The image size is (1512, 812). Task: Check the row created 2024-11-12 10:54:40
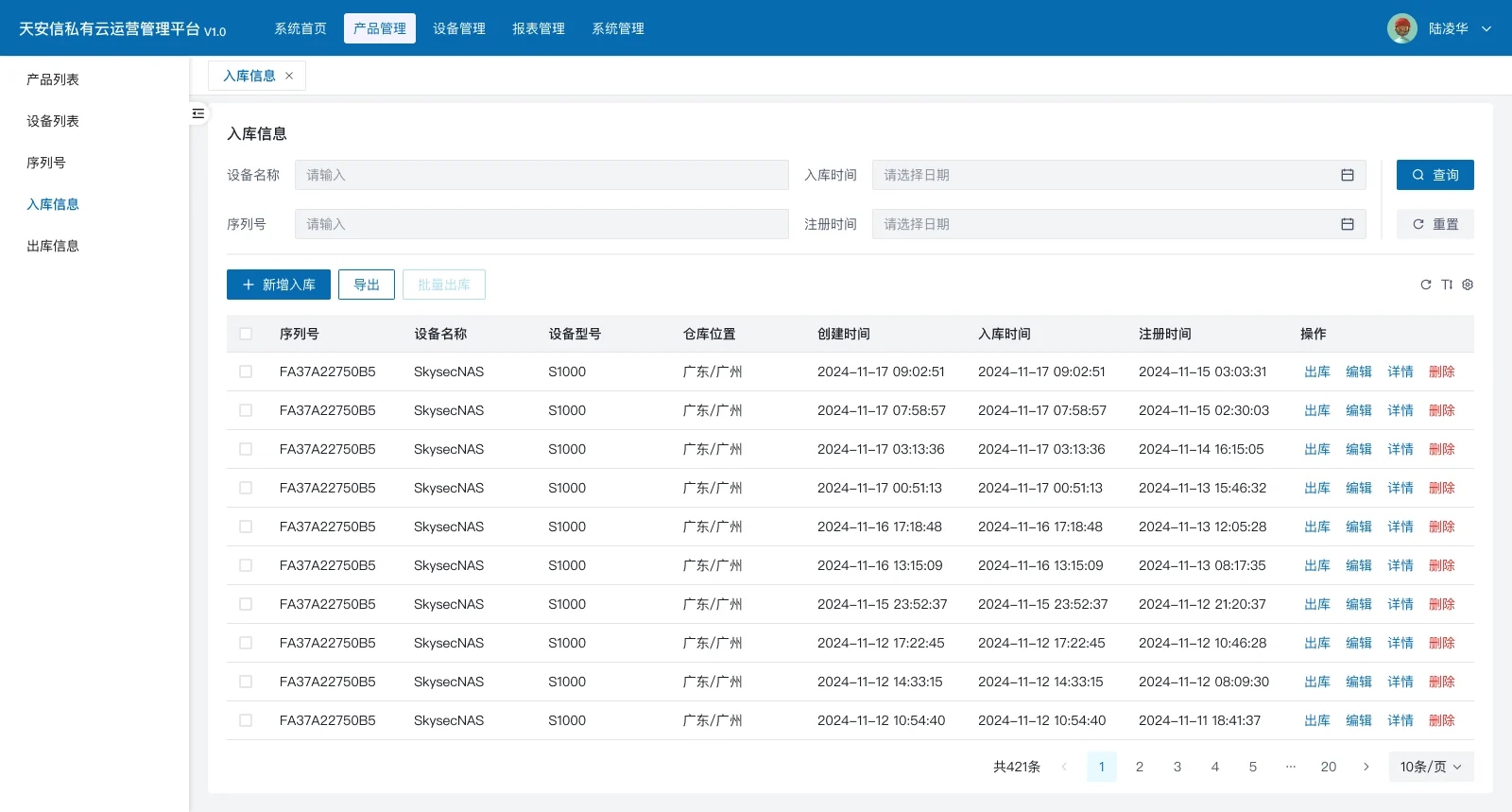point(246,720)
